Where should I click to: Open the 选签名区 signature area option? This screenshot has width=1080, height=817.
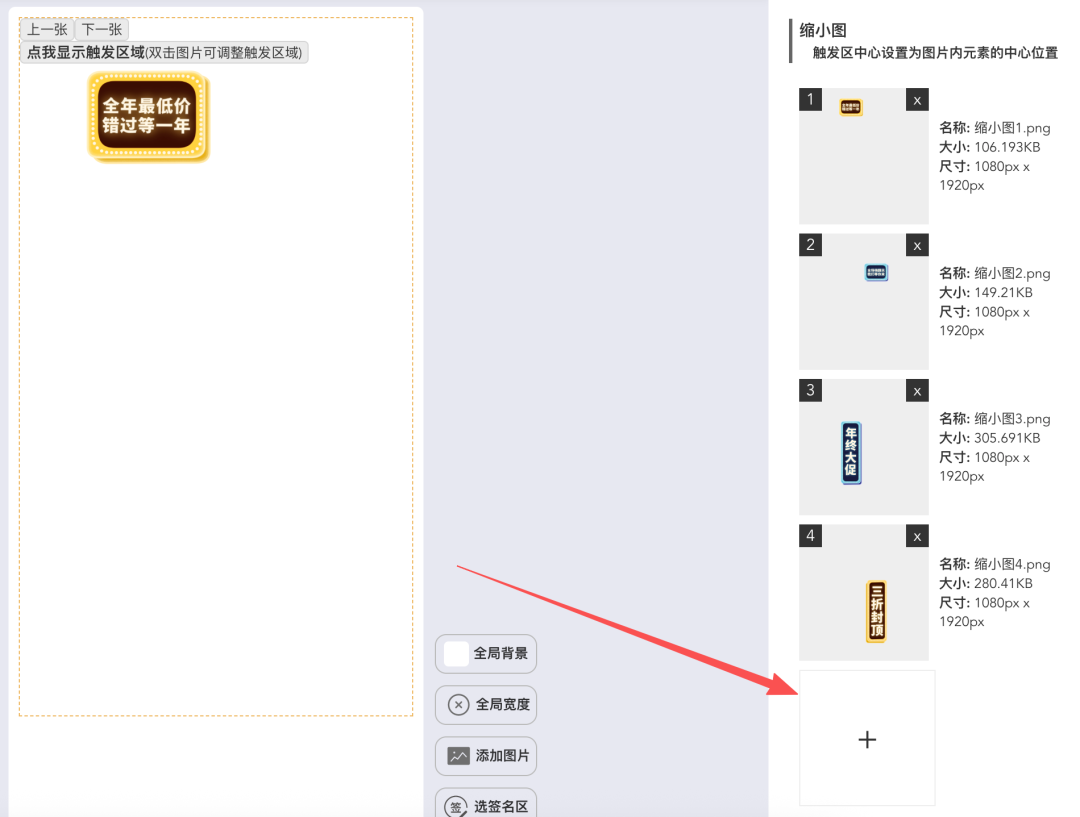click(x=486, y=804)
